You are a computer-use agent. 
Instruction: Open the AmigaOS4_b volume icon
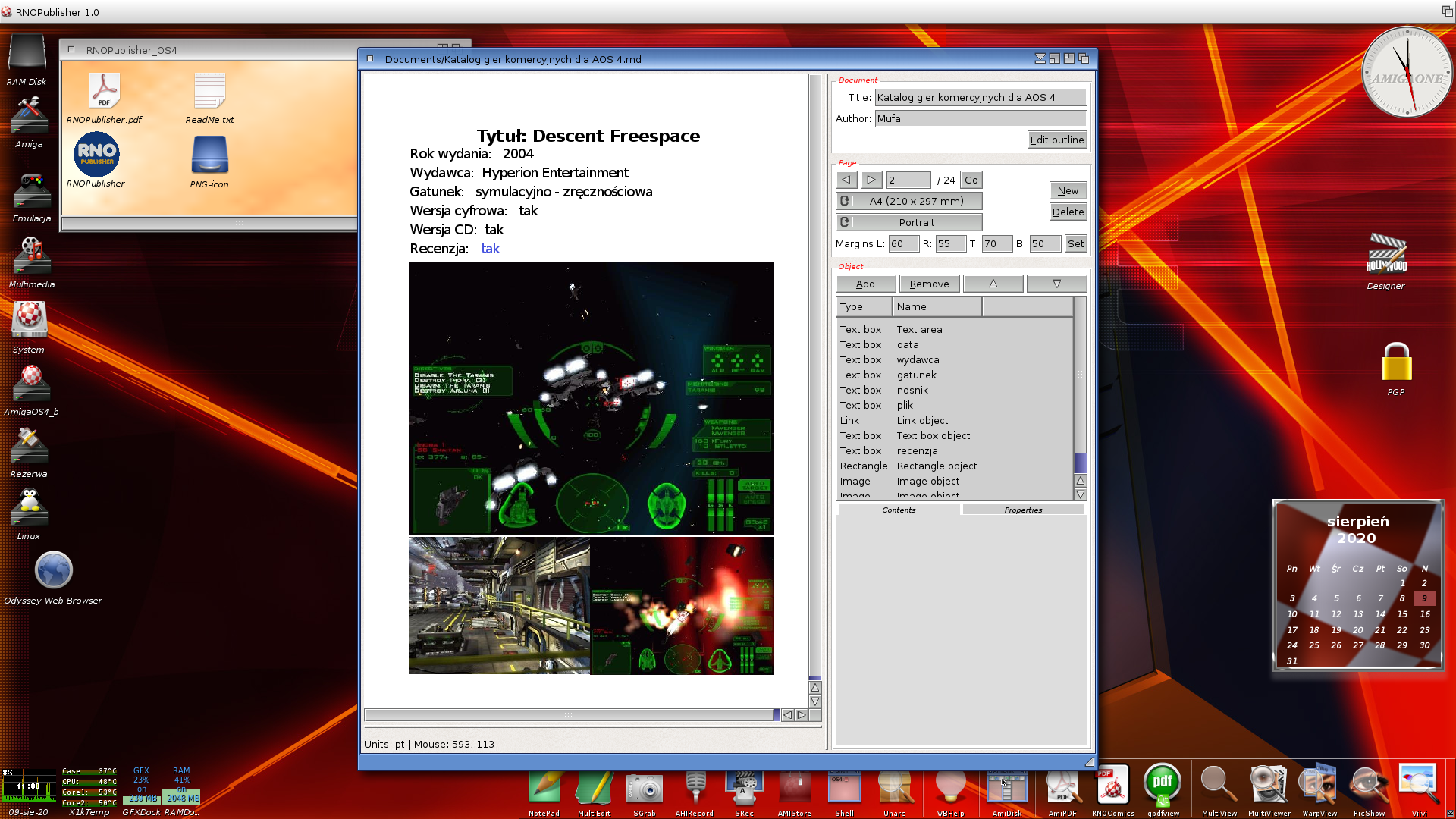[31, 383]
